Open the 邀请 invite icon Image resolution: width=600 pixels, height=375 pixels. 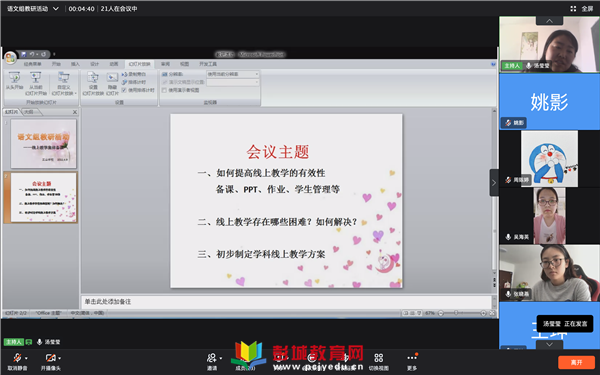click(x=212, y=358)
